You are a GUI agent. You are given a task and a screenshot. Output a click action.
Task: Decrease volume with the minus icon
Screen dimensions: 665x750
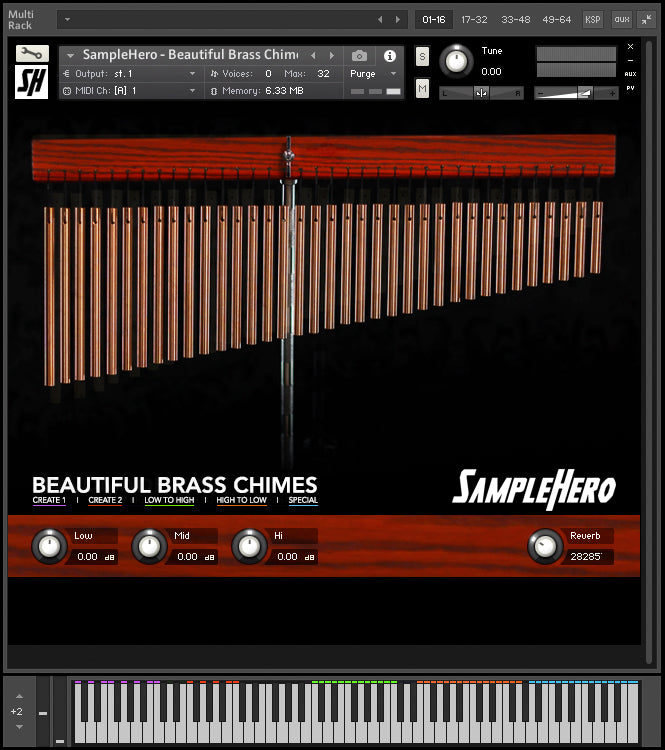(541, 94)
